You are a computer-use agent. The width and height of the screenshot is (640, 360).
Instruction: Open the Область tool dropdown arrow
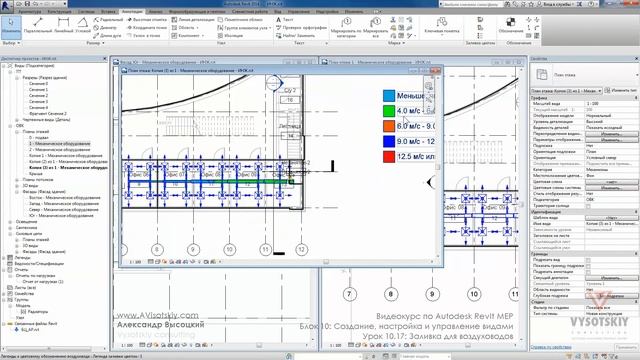pos(198,28)
